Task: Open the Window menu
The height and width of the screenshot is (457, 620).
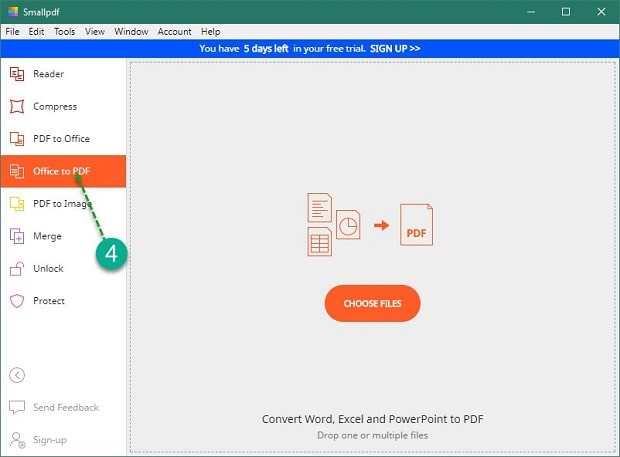Action: point(131,32)
